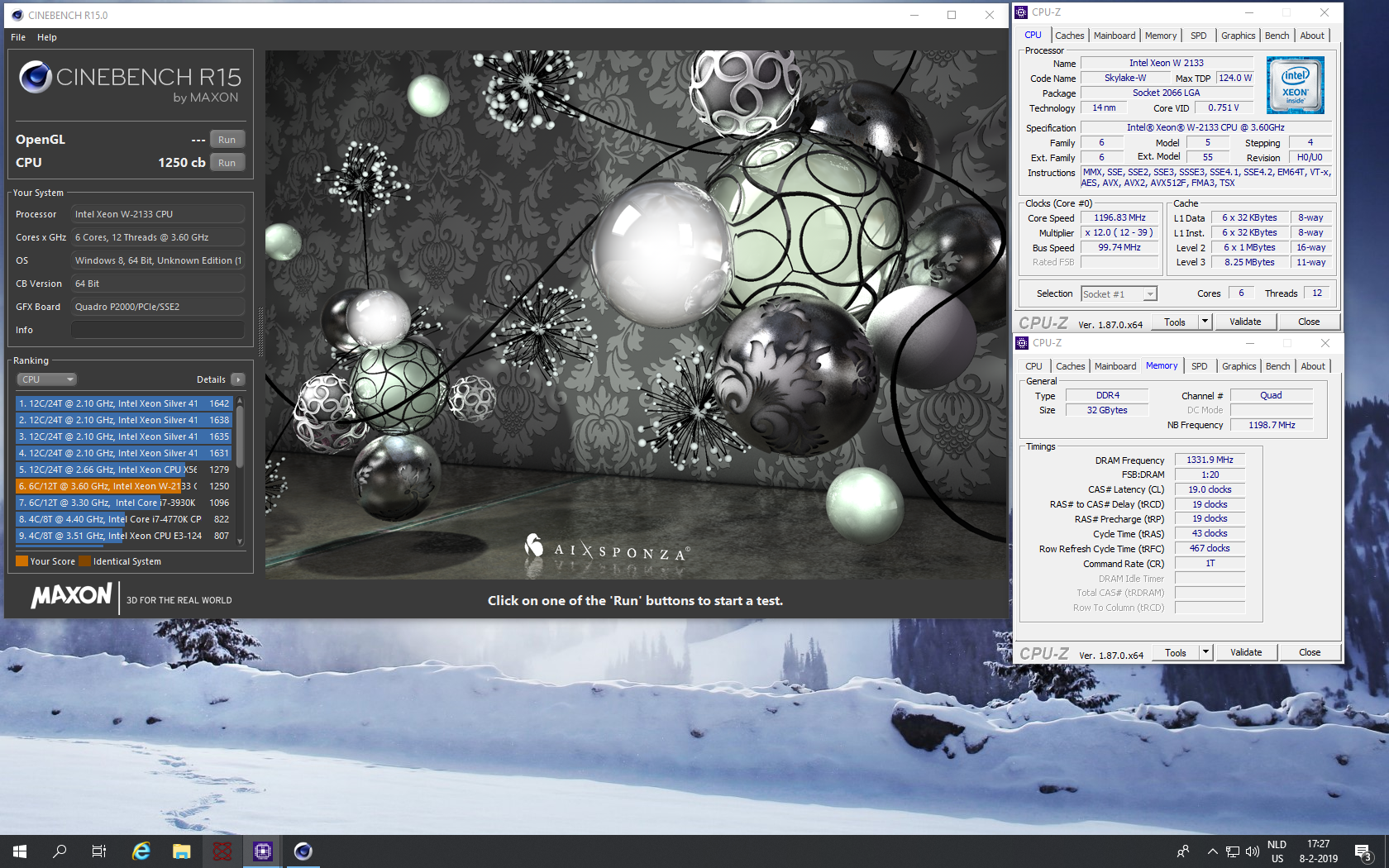
Task: Open Socket #1 selection dropdown
Action: pos(1119,294)
